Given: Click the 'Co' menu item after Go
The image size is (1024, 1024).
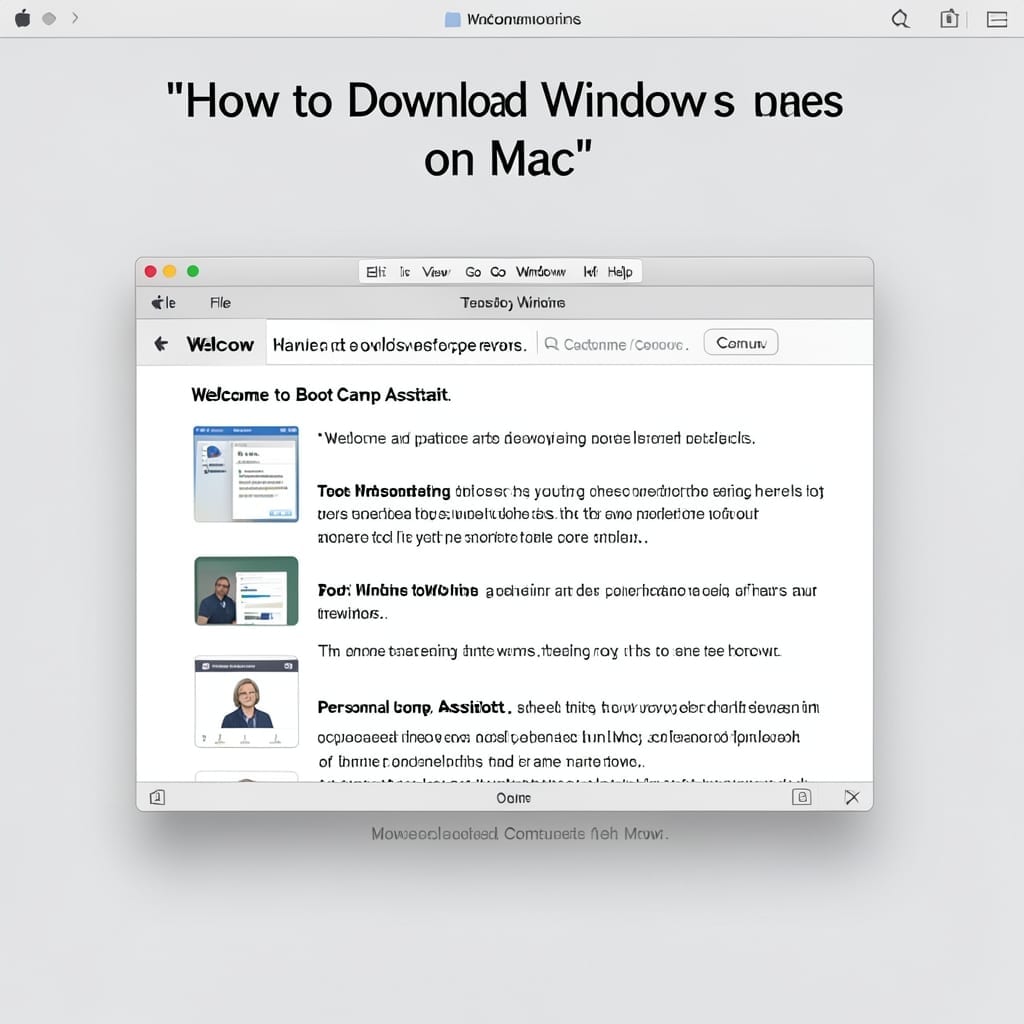Looking at the screenshot, I should tap(498, 272).
